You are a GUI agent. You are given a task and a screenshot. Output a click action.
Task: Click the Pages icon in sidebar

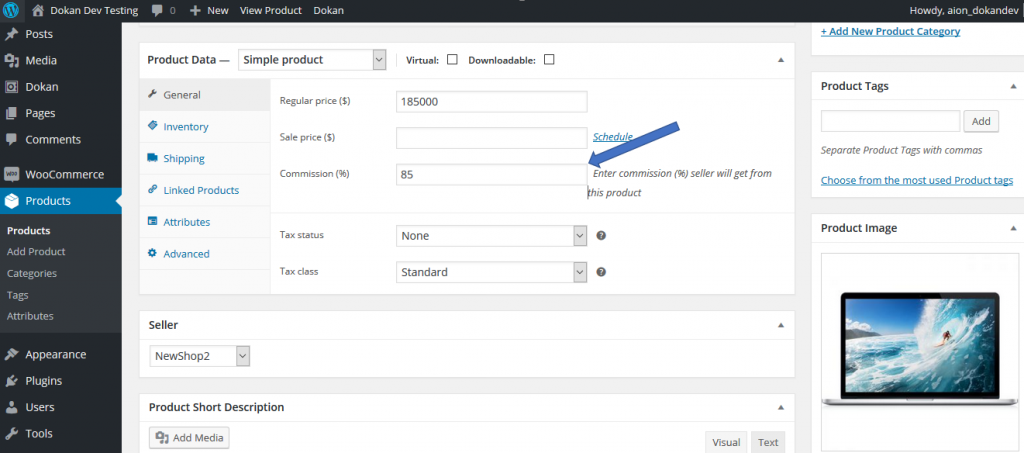pyautogui.click(x=11, y=114)
